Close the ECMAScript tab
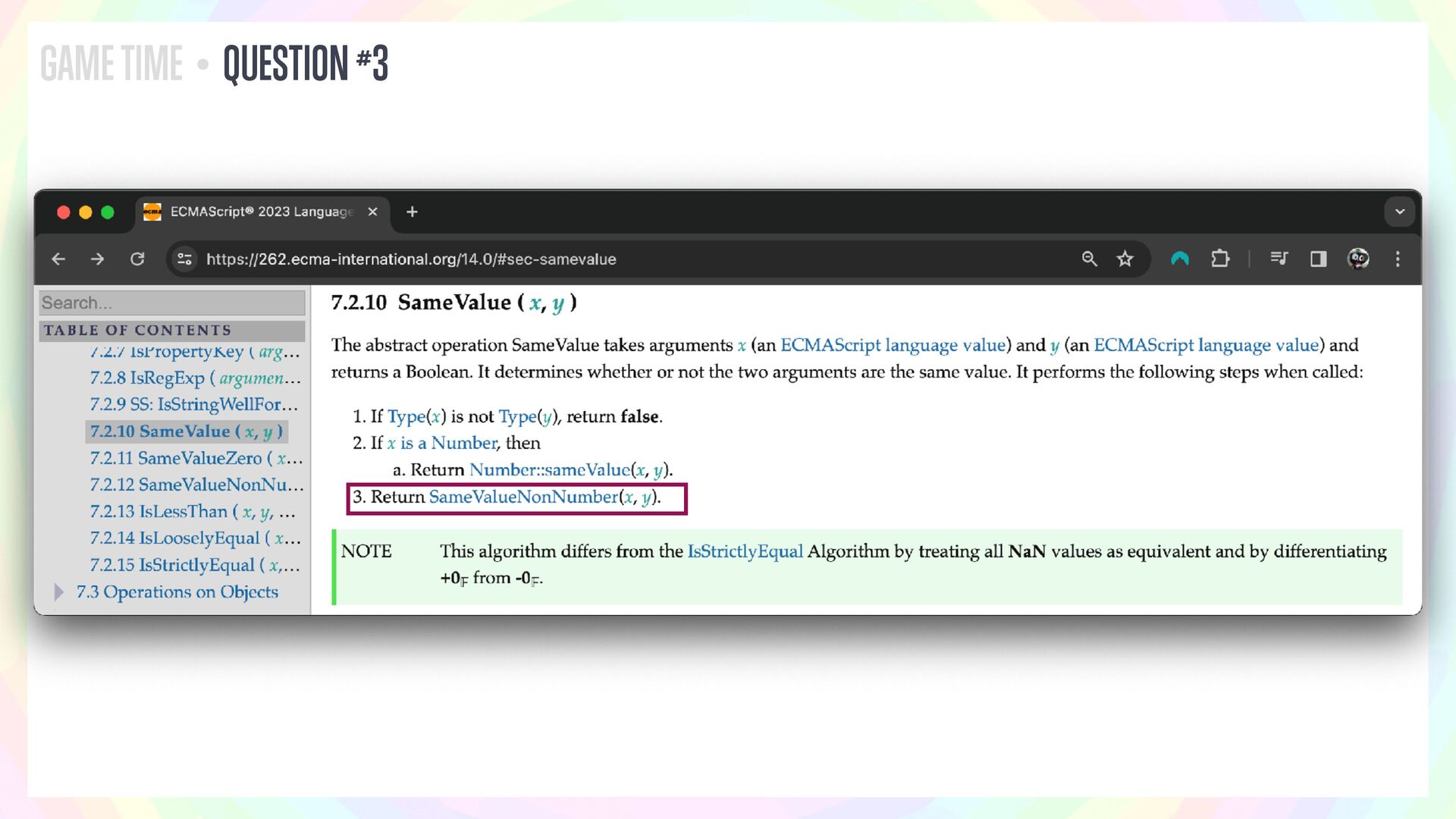 pyautogui.click(x=372, y=212)
